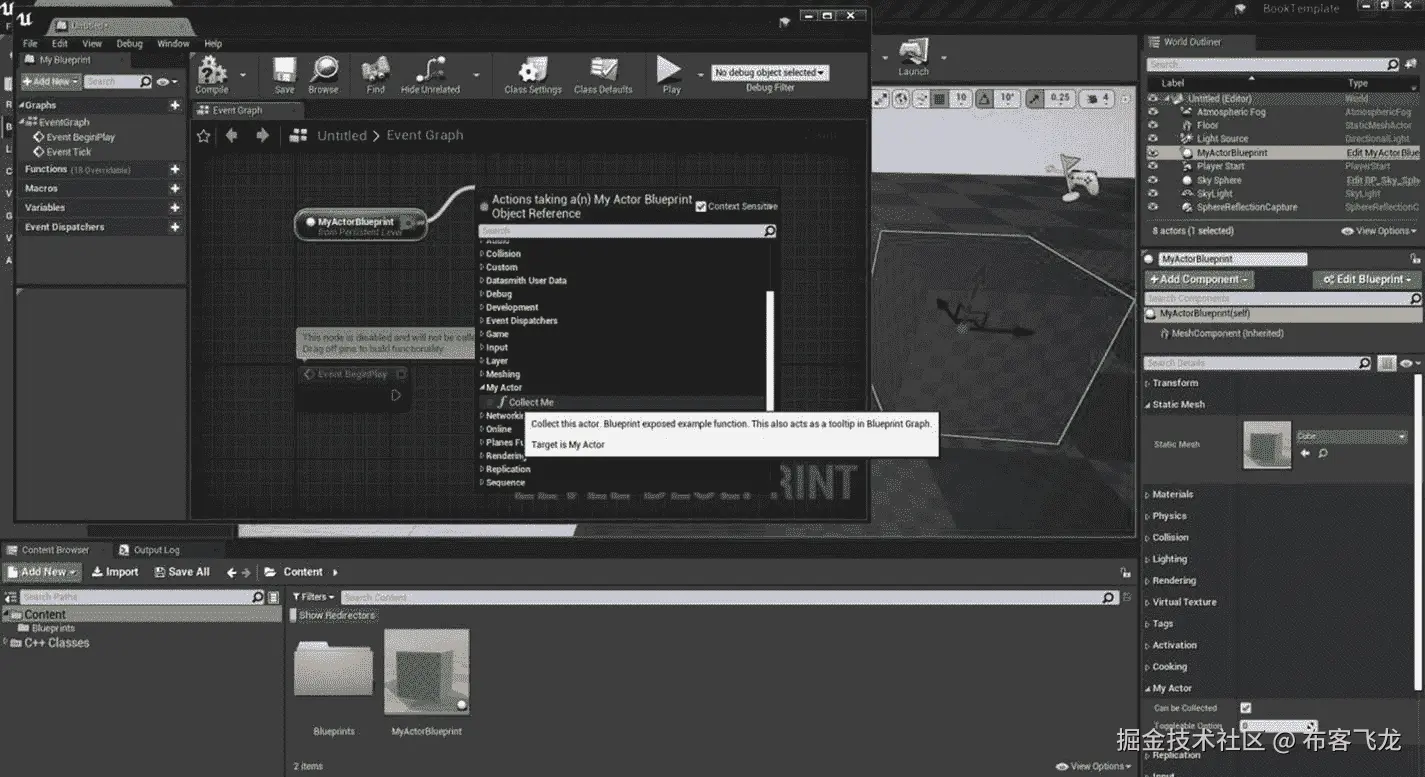Click the Toggleable Option value field
Screen dimensions: 1425x777
[1278, 726]
